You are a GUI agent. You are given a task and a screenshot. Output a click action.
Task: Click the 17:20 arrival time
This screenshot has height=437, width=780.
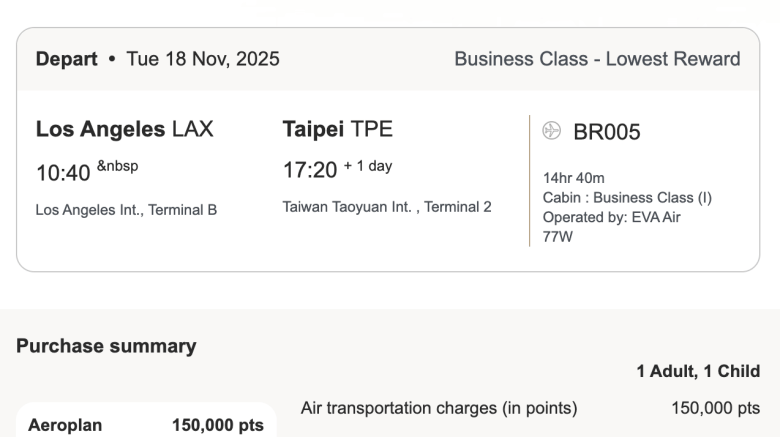click(x=310, y=170)
